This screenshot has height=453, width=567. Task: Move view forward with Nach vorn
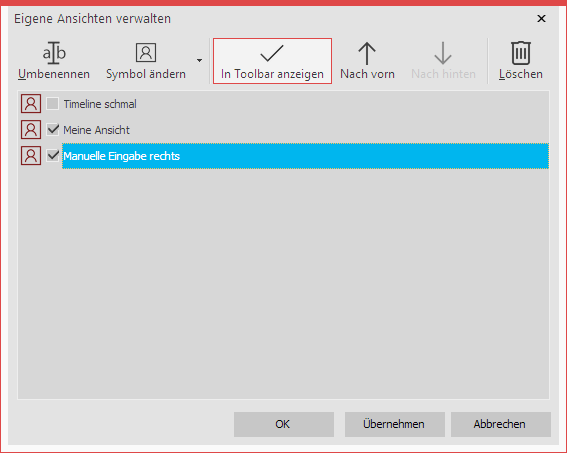pos(367,61)
